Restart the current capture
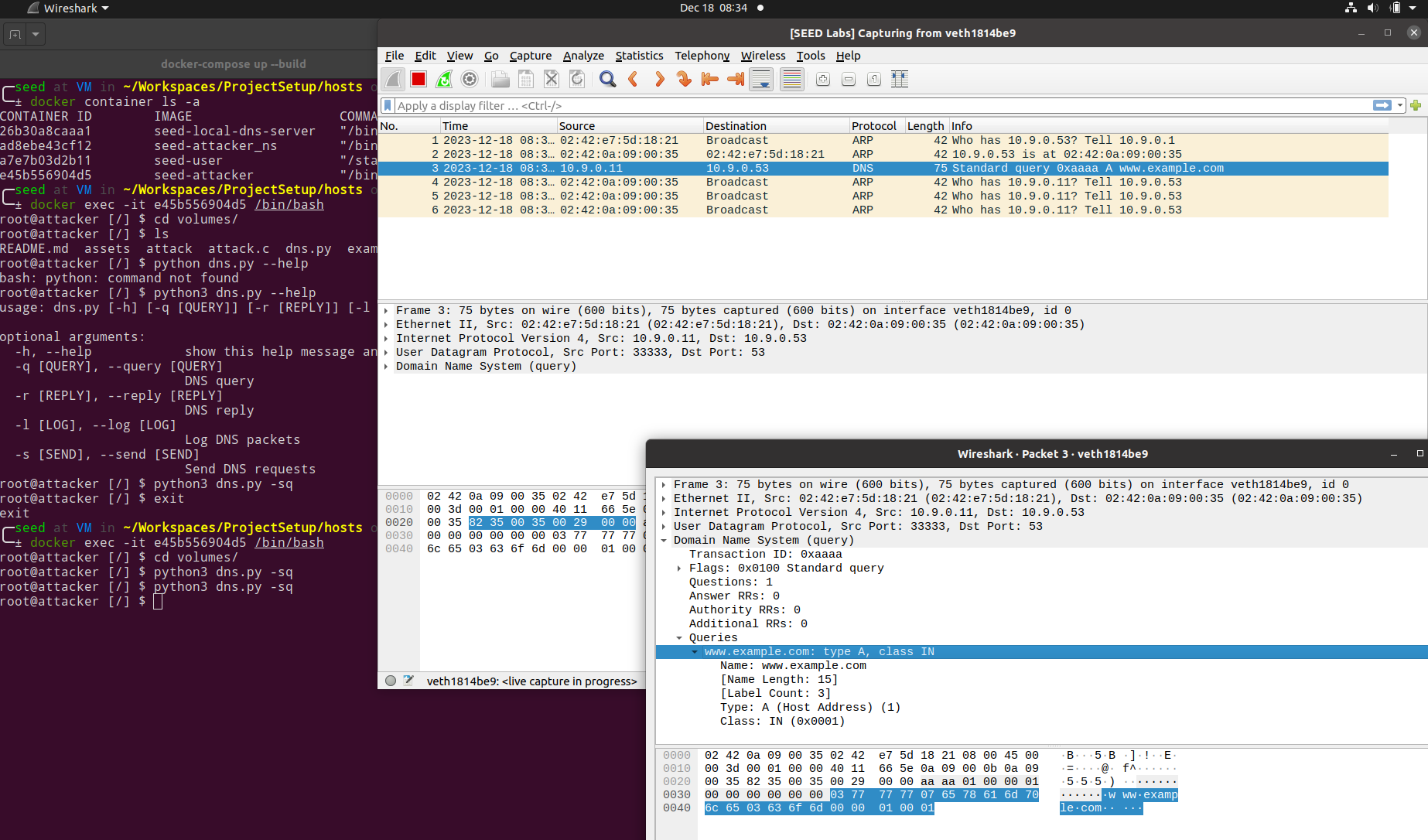 click(444, 79)
